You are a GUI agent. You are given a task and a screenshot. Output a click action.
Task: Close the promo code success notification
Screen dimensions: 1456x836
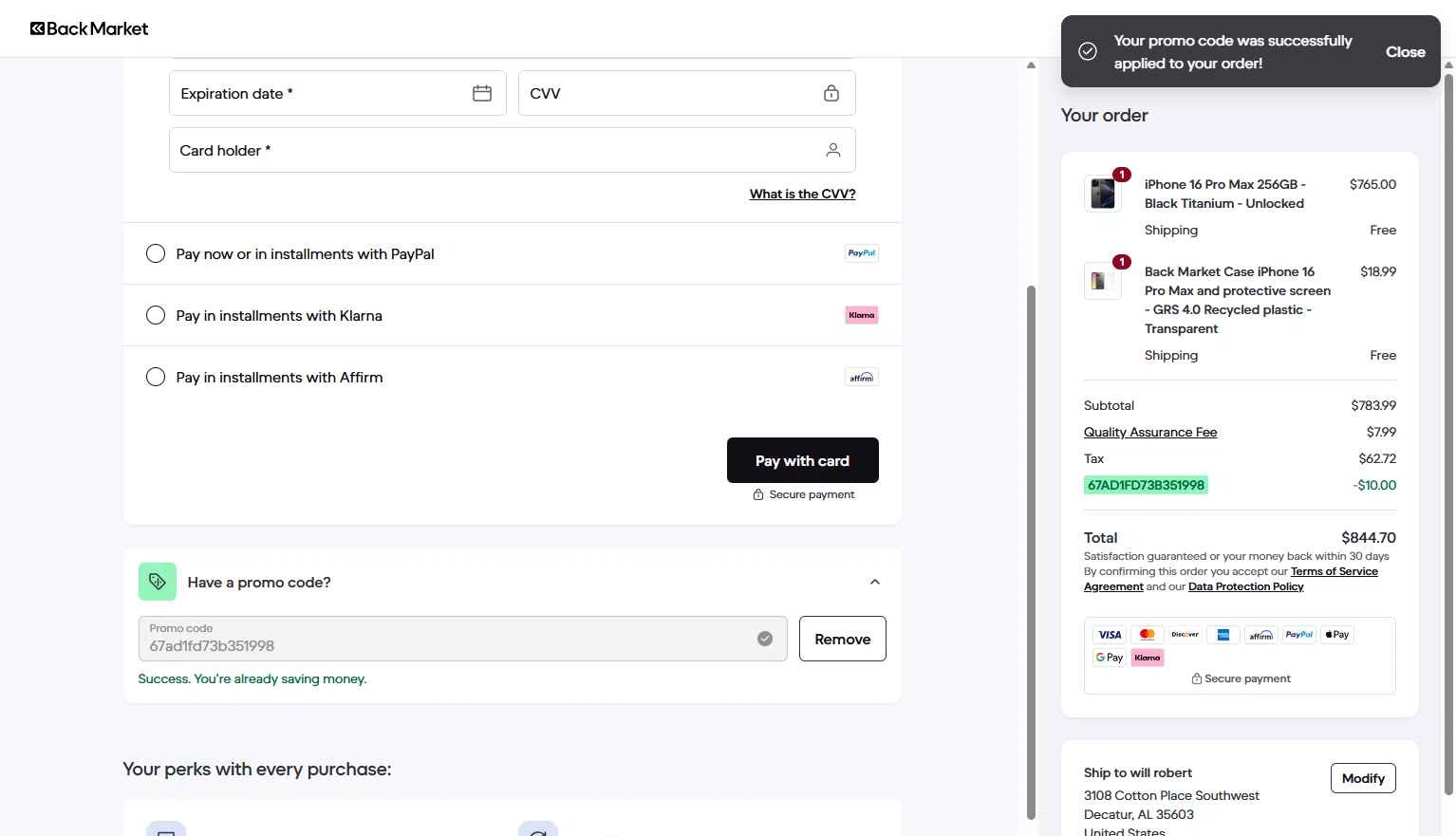click(1406, 51)
